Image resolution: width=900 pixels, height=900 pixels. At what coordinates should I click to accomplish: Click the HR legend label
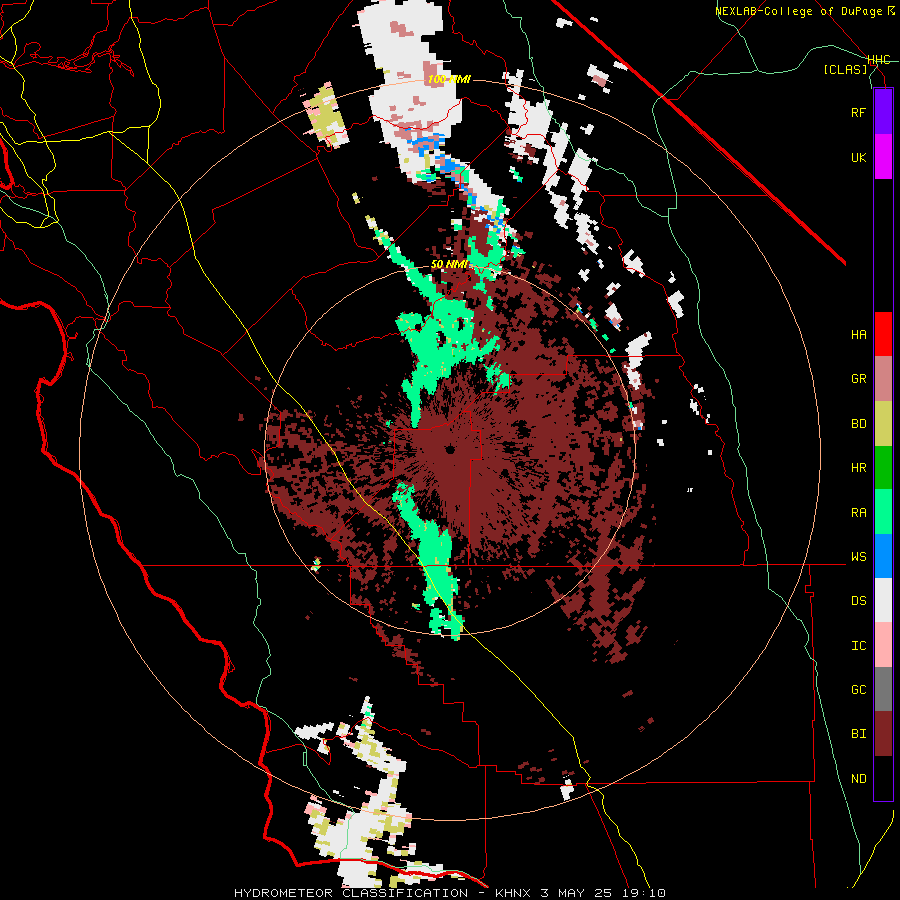(858, 468)
